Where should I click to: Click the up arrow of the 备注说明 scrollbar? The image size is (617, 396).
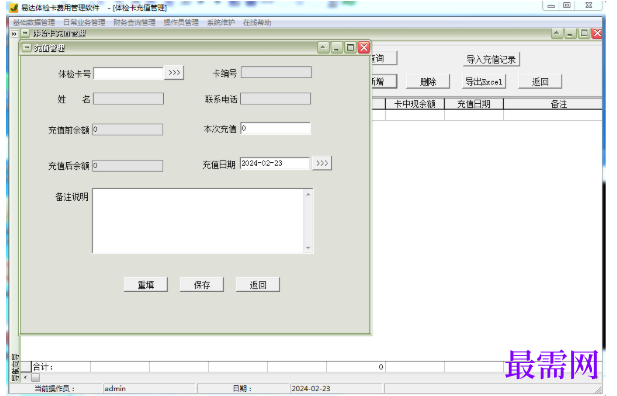308,194
